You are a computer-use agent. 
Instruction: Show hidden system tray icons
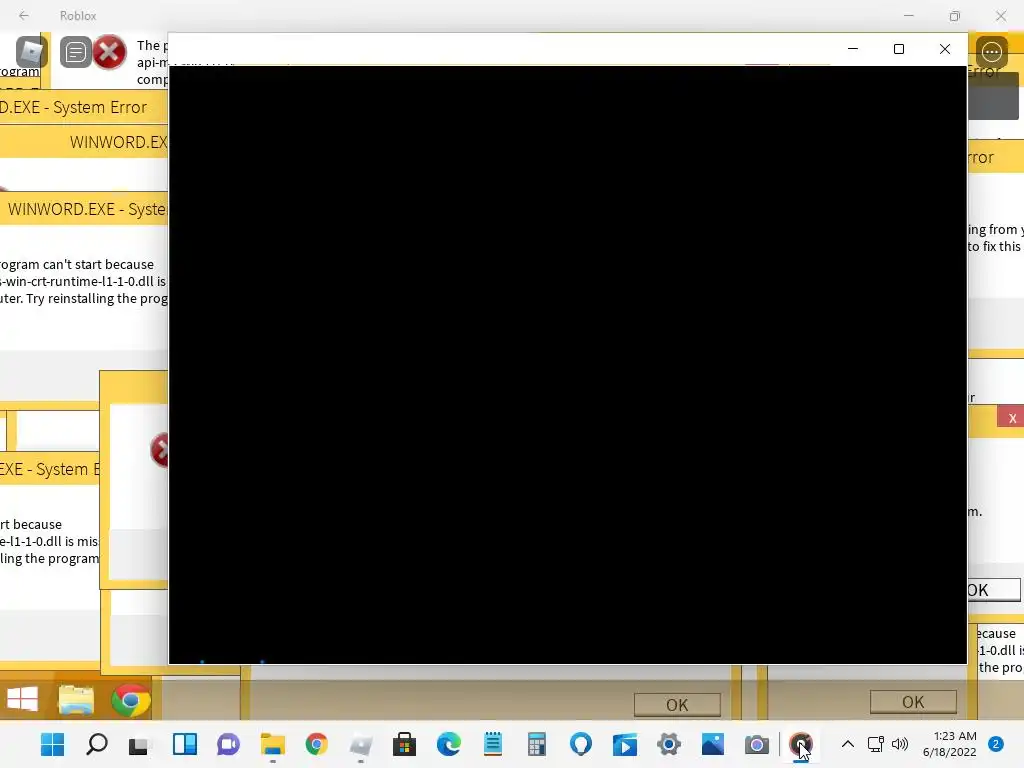(848, 744)
